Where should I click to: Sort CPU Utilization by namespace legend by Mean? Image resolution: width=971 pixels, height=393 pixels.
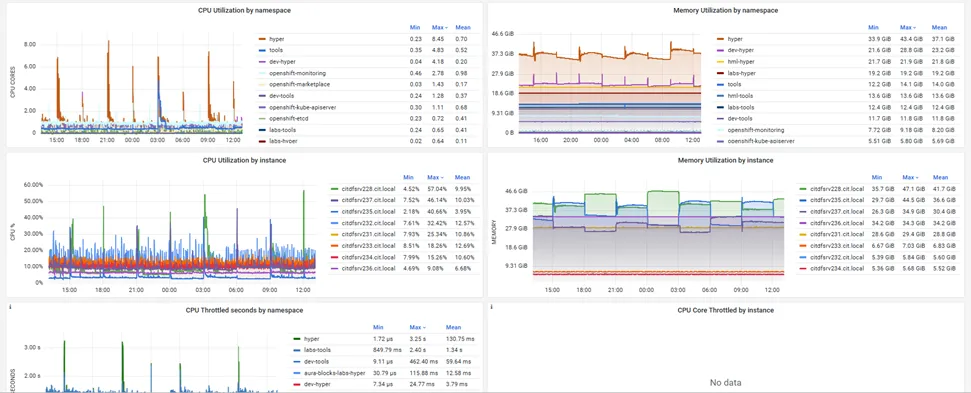tap(463, 27)
